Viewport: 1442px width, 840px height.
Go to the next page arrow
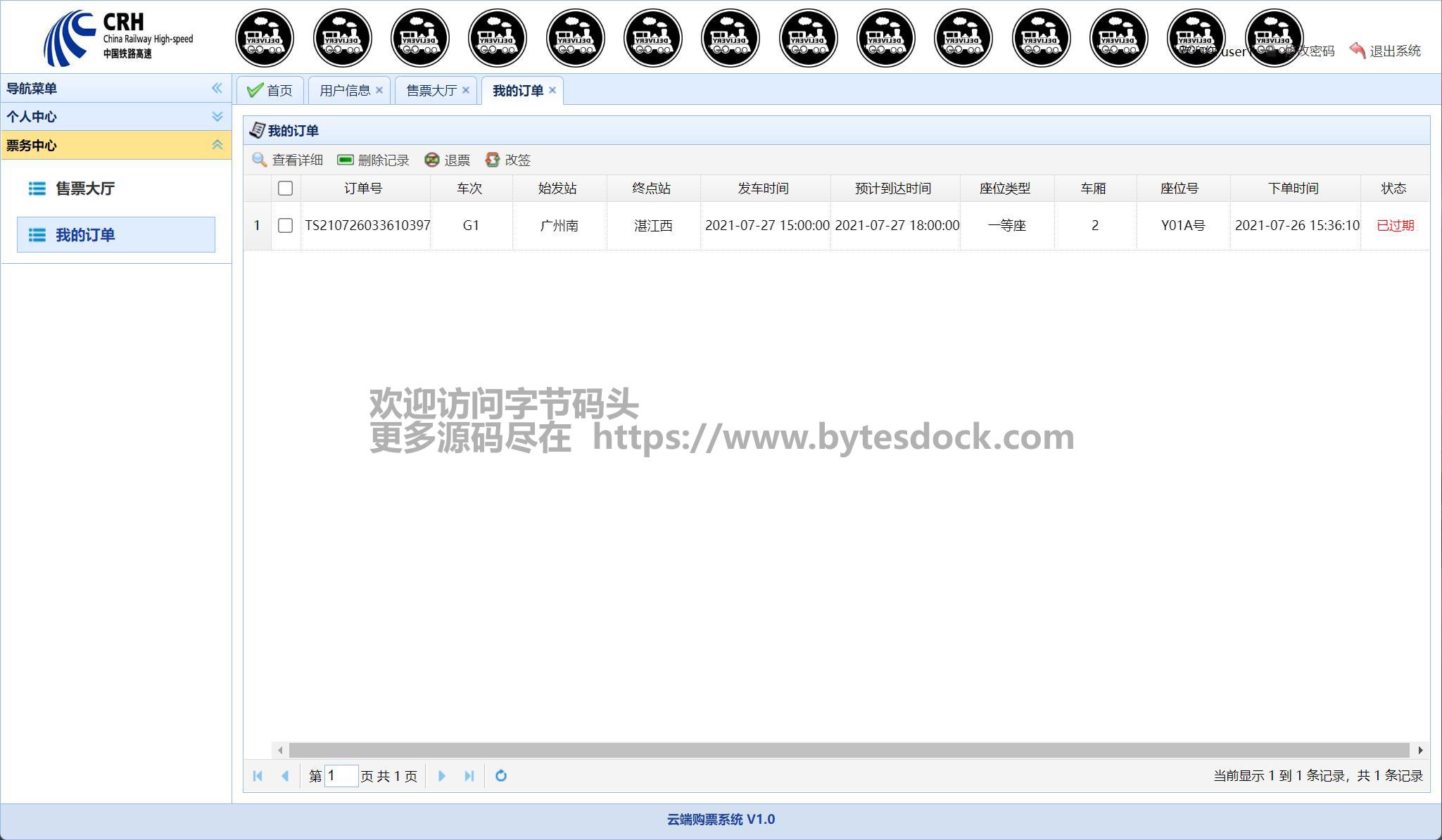[x=441, y=775]
